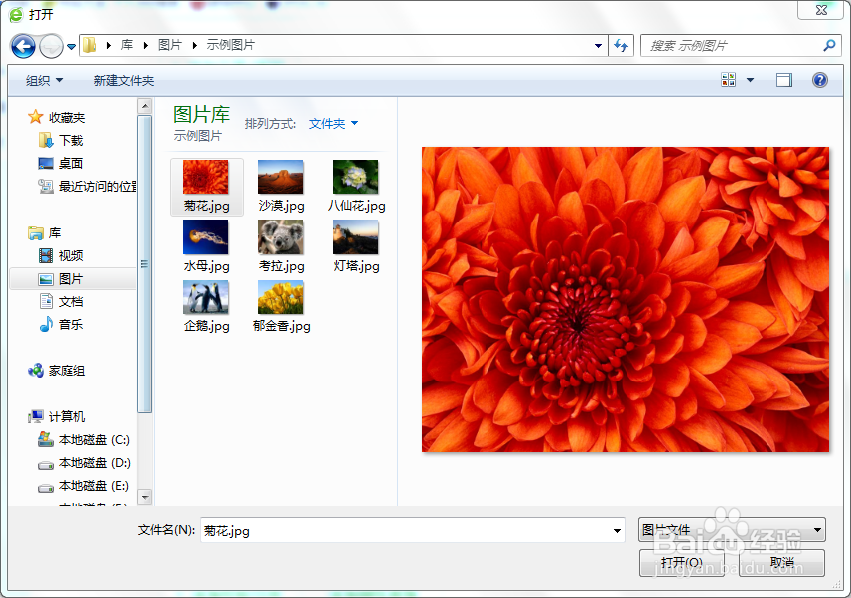851x598 pixels.
Task: Click the sidebar scrollbar up arrow
Action: click(x=145, y=106)
